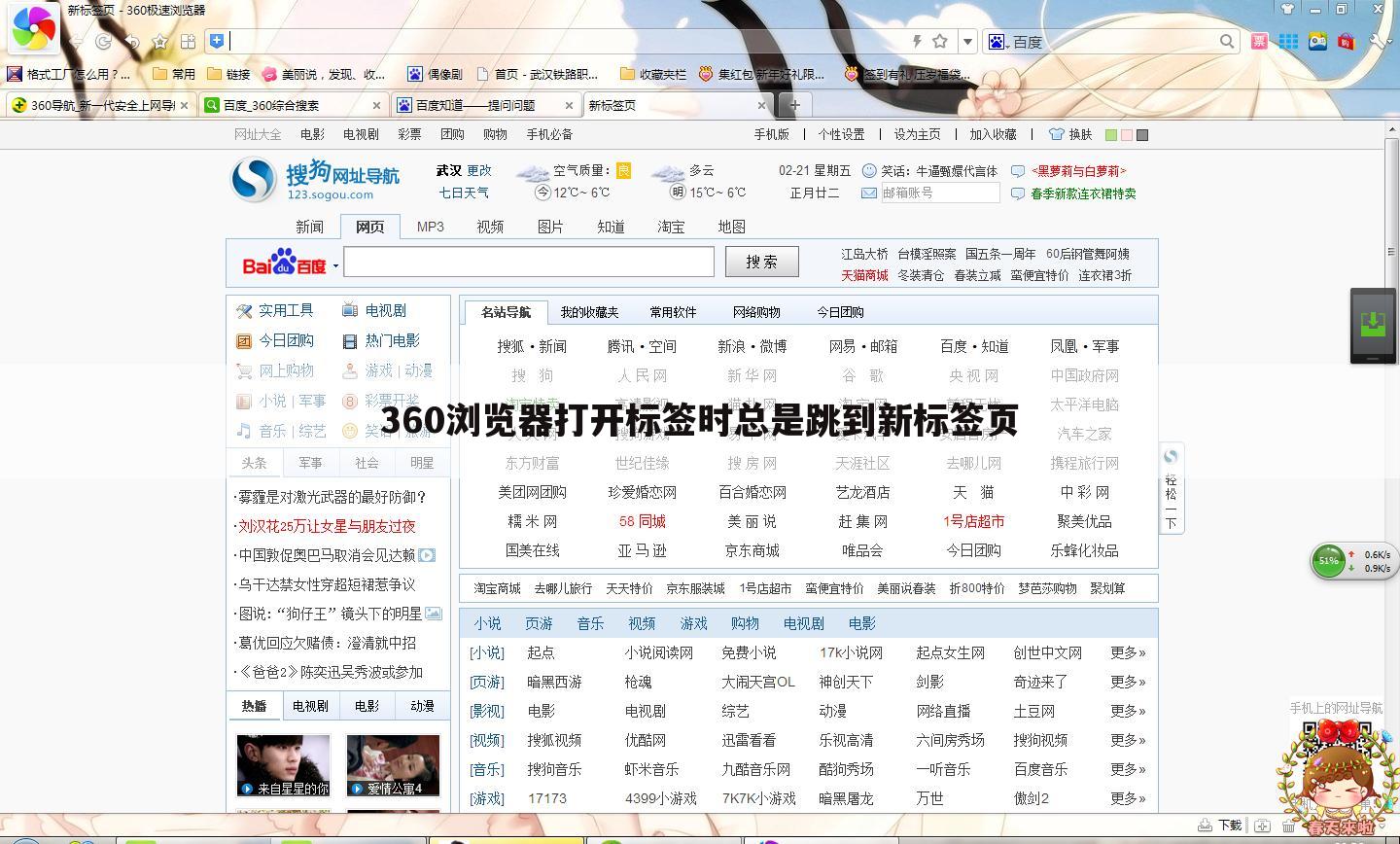
Task: Expand 更多» in the 小说 row
Action: 1128,652
